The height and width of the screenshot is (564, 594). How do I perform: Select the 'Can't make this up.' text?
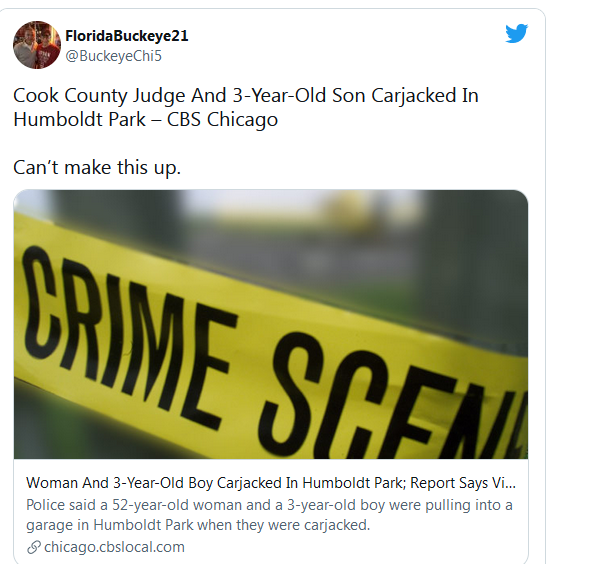(97, 167)
